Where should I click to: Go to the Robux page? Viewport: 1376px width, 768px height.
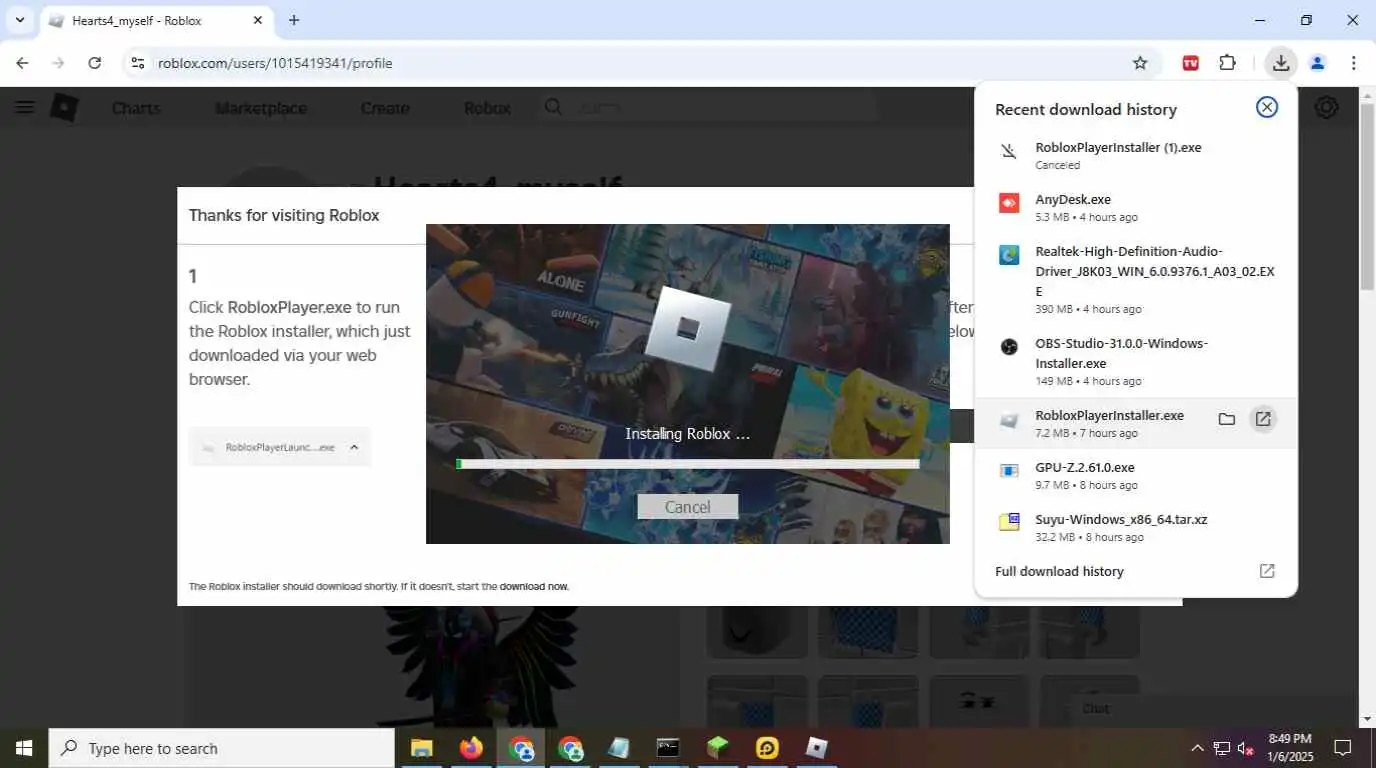(x=487, y=108)
